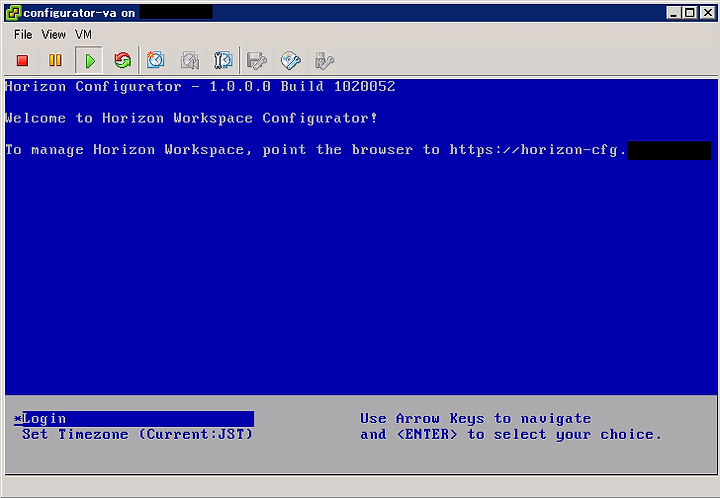The width and height of the screenshot is (720, 498).
Task: Close the configurator-va console window
Action: [x=708, y=13]
